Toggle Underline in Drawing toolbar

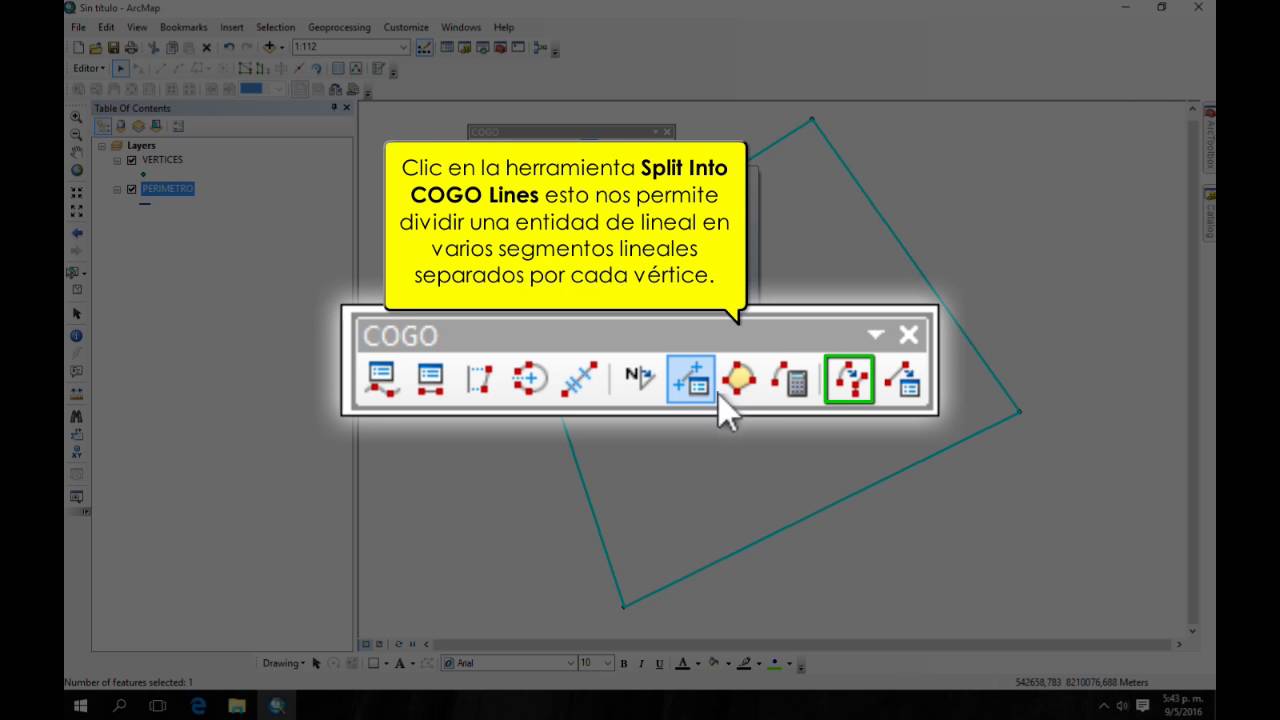tap(659, 663)
